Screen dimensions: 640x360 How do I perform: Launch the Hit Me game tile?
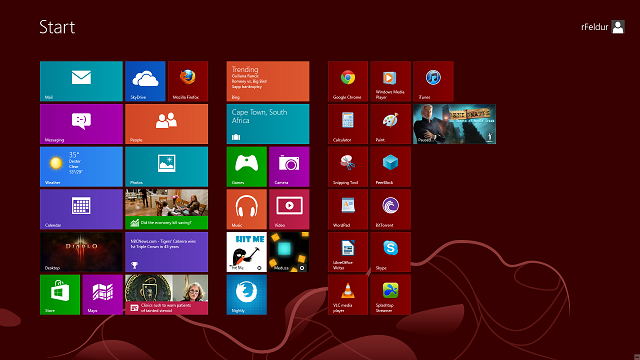247,252
